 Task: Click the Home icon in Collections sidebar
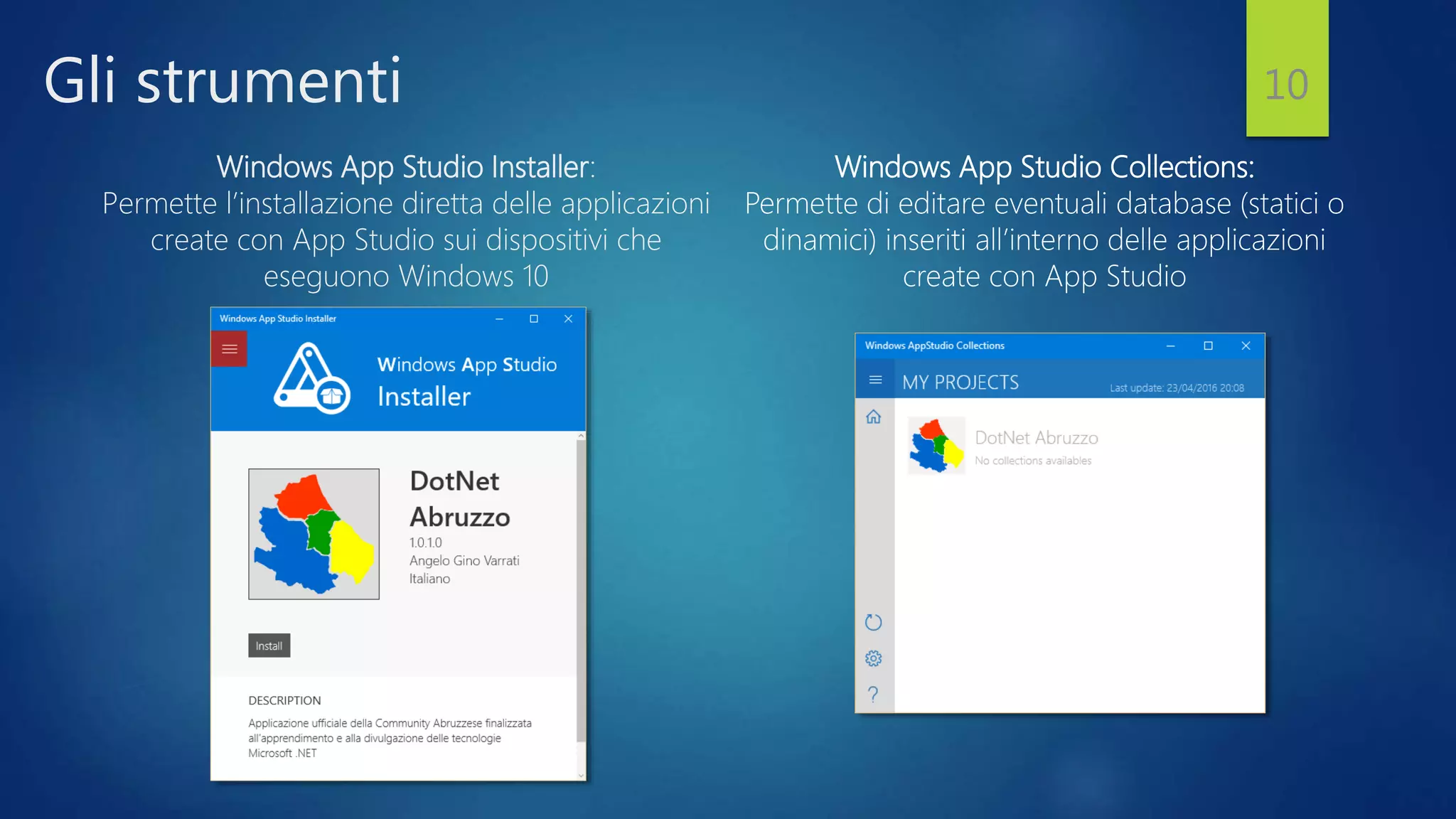pyautogui.click(x=874, y=417)
